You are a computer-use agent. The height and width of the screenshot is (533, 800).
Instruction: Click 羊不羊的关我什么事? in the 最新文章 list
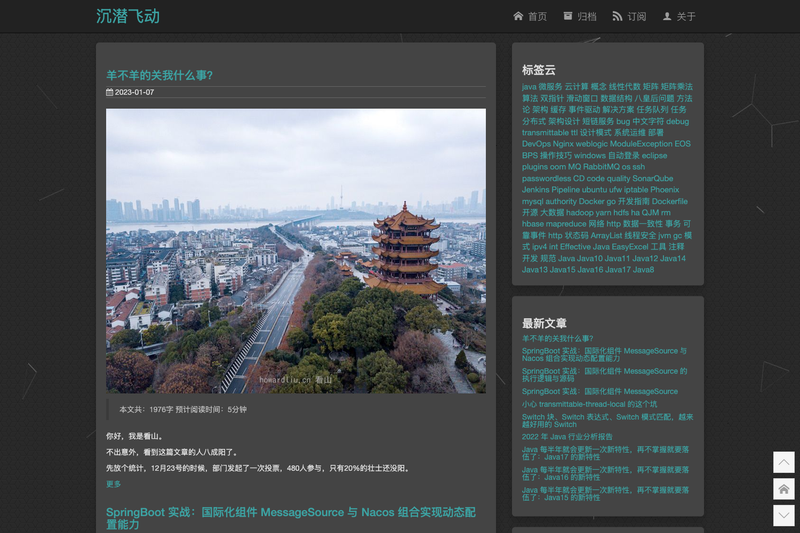[x=557, y=339]
